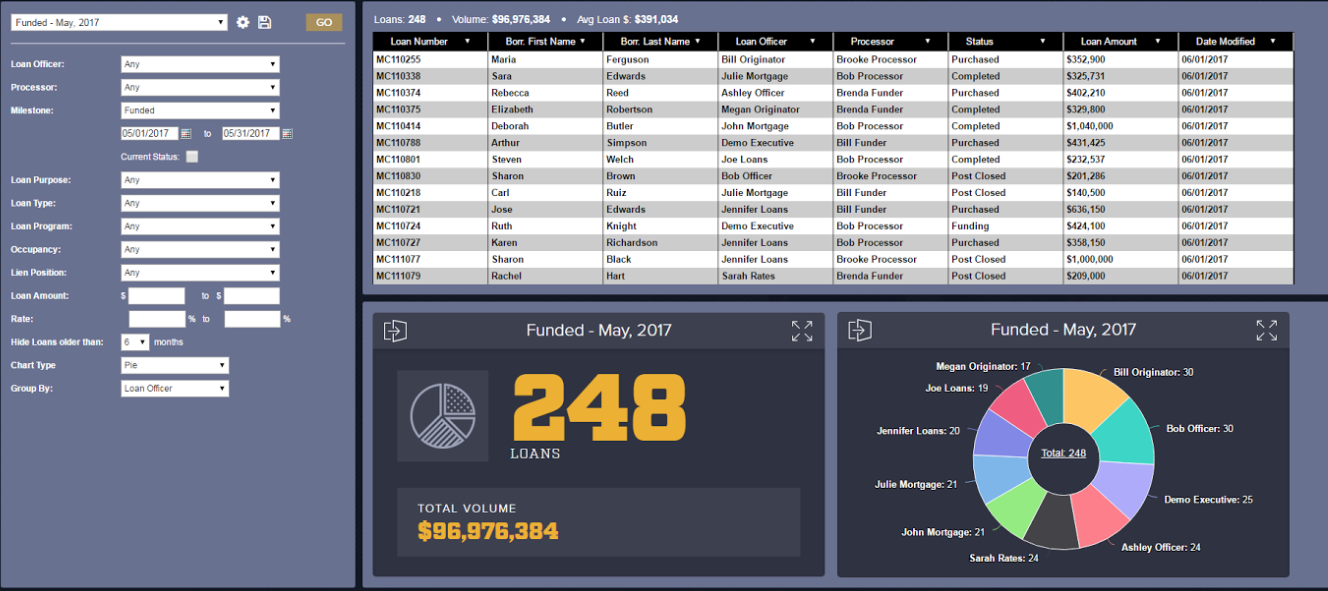Click the Joe Loans: 19 chart label
This screenshot has height=591, width=1328.
[x=957, y=388]
